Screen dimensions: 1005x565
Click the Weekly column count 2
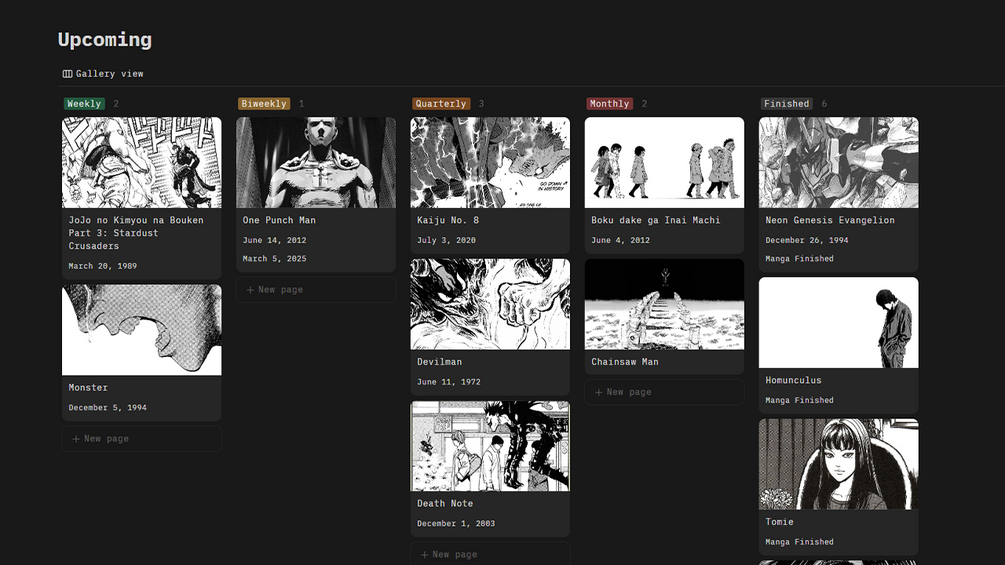pos(116,104)
